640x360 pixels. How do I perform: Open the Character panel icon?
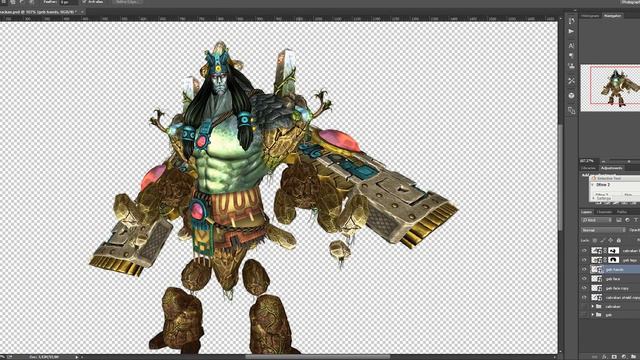[571, 46]
